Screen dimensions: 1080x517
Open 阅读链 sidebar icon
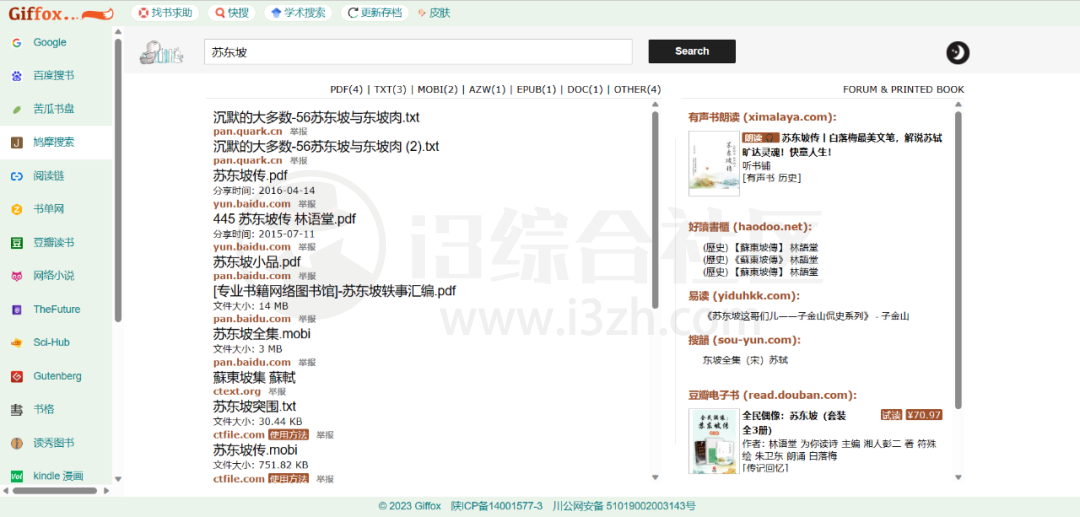tap(17, 176)
